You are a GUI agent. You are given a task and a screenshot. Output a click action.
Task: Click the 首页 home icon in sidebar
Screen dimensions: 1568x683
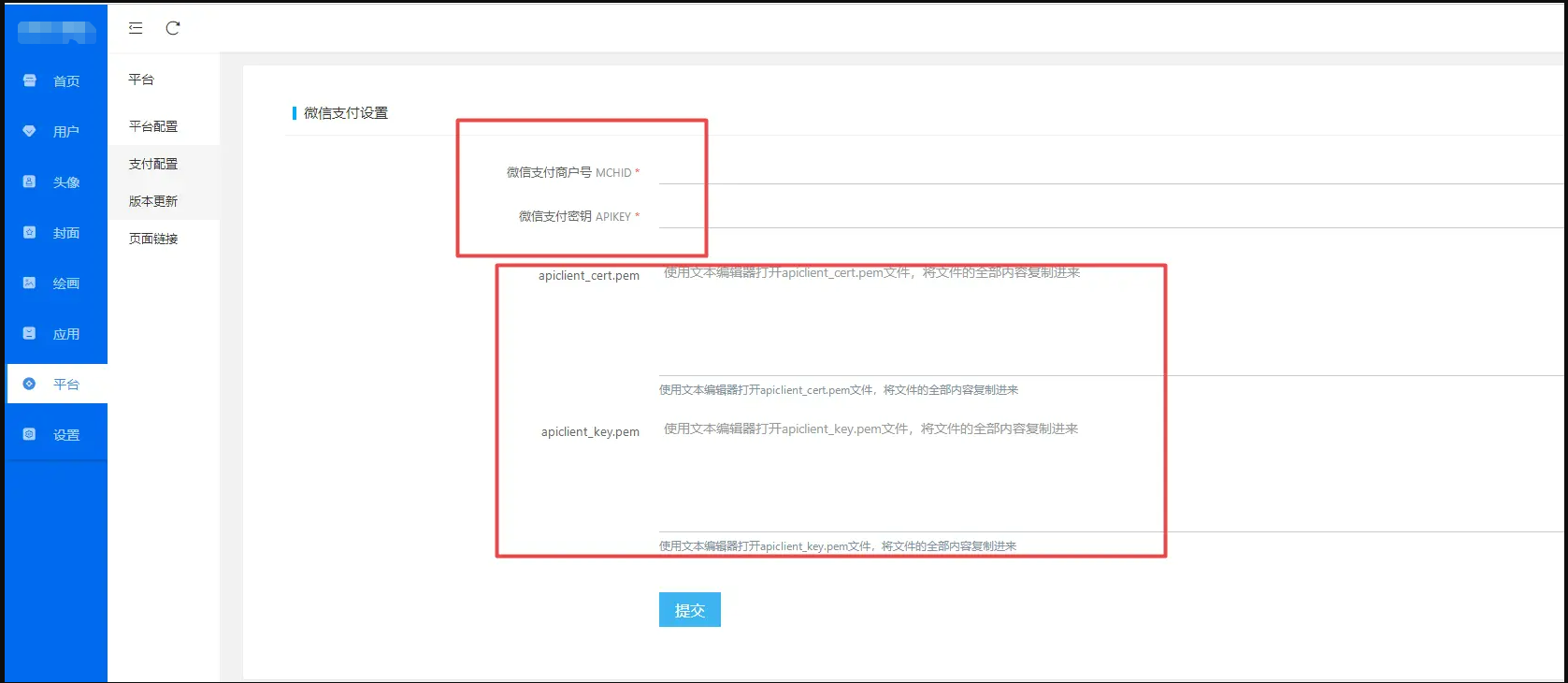point(29,80)
